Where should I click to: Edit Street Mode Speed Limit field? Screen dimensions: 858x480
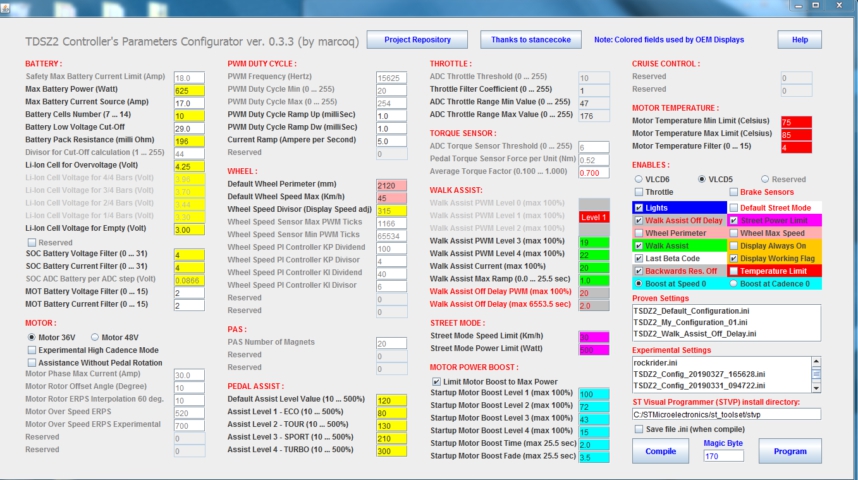point(594,337)
